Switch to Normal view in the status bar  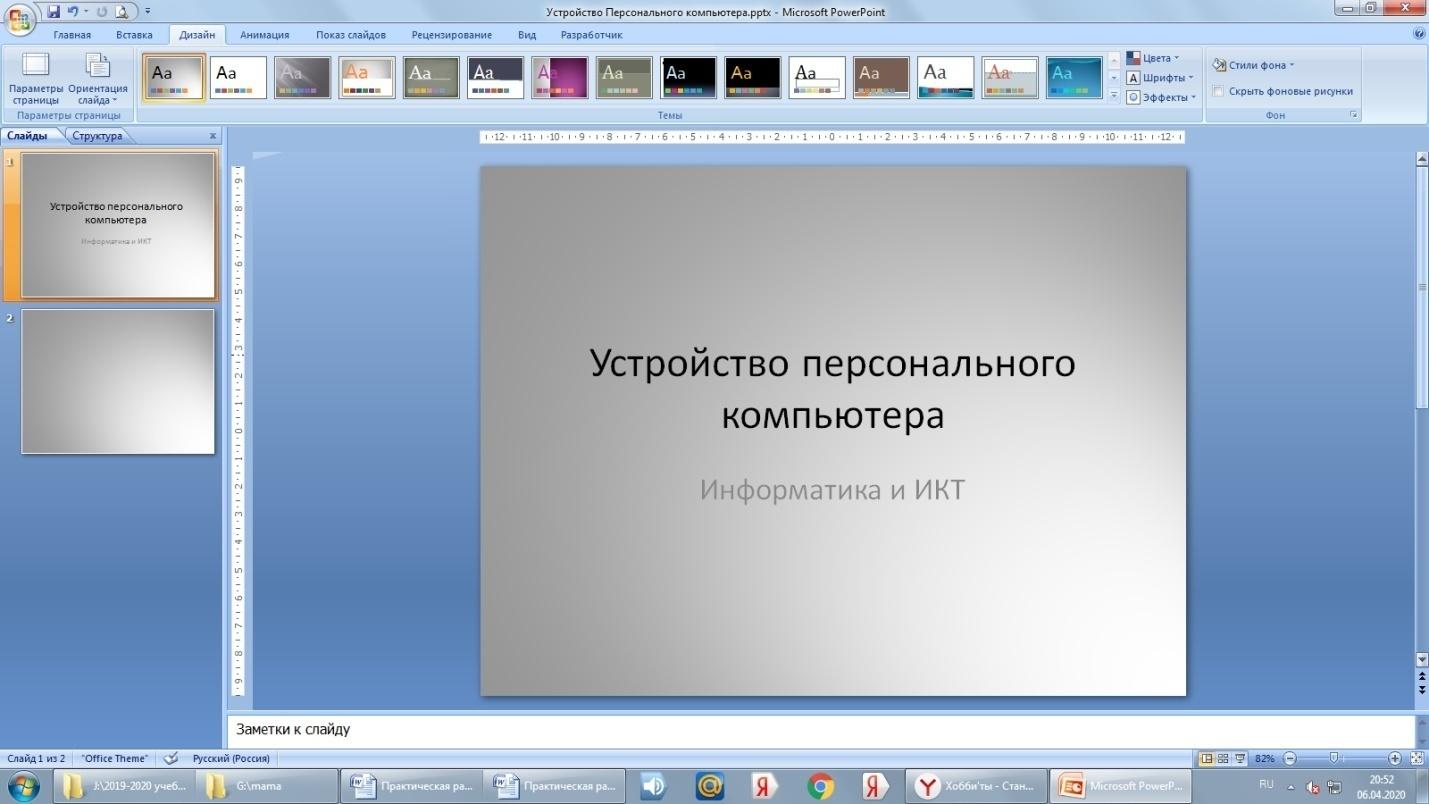pyautogui.click(x=1205, y=759)
